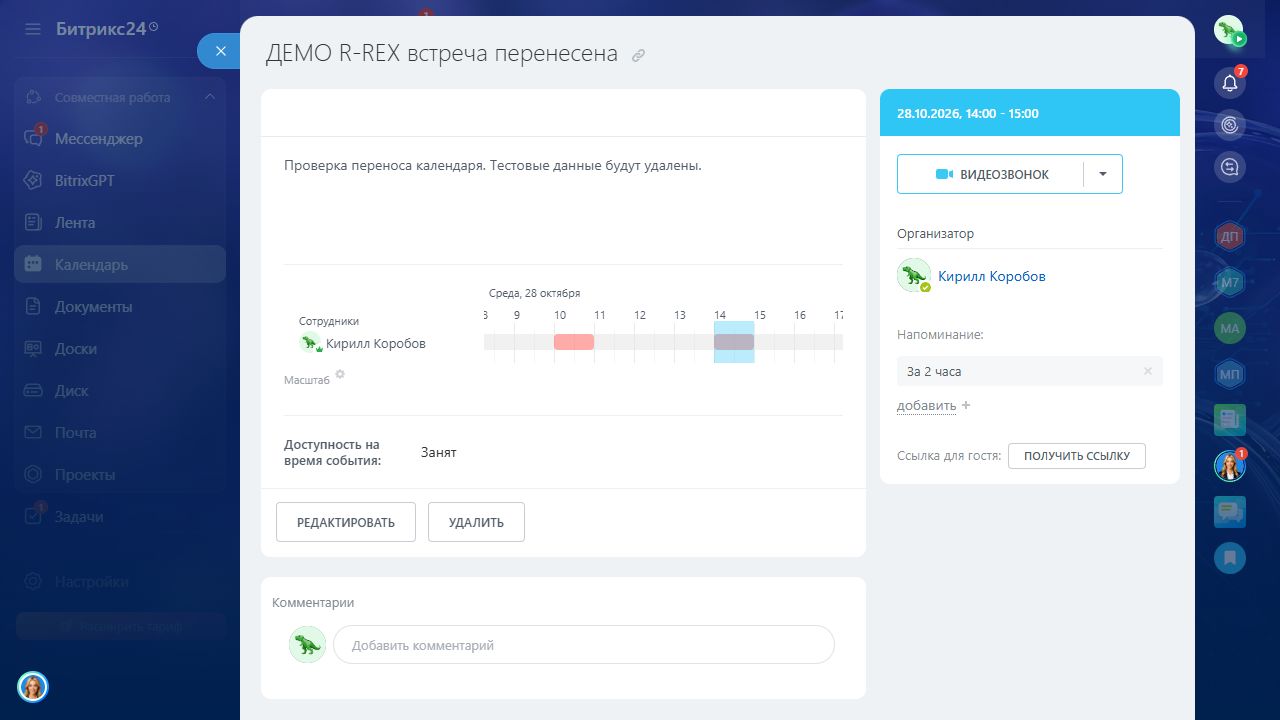Click the РЕДАКТИРОВАТЬ button

tap(346, 522)
